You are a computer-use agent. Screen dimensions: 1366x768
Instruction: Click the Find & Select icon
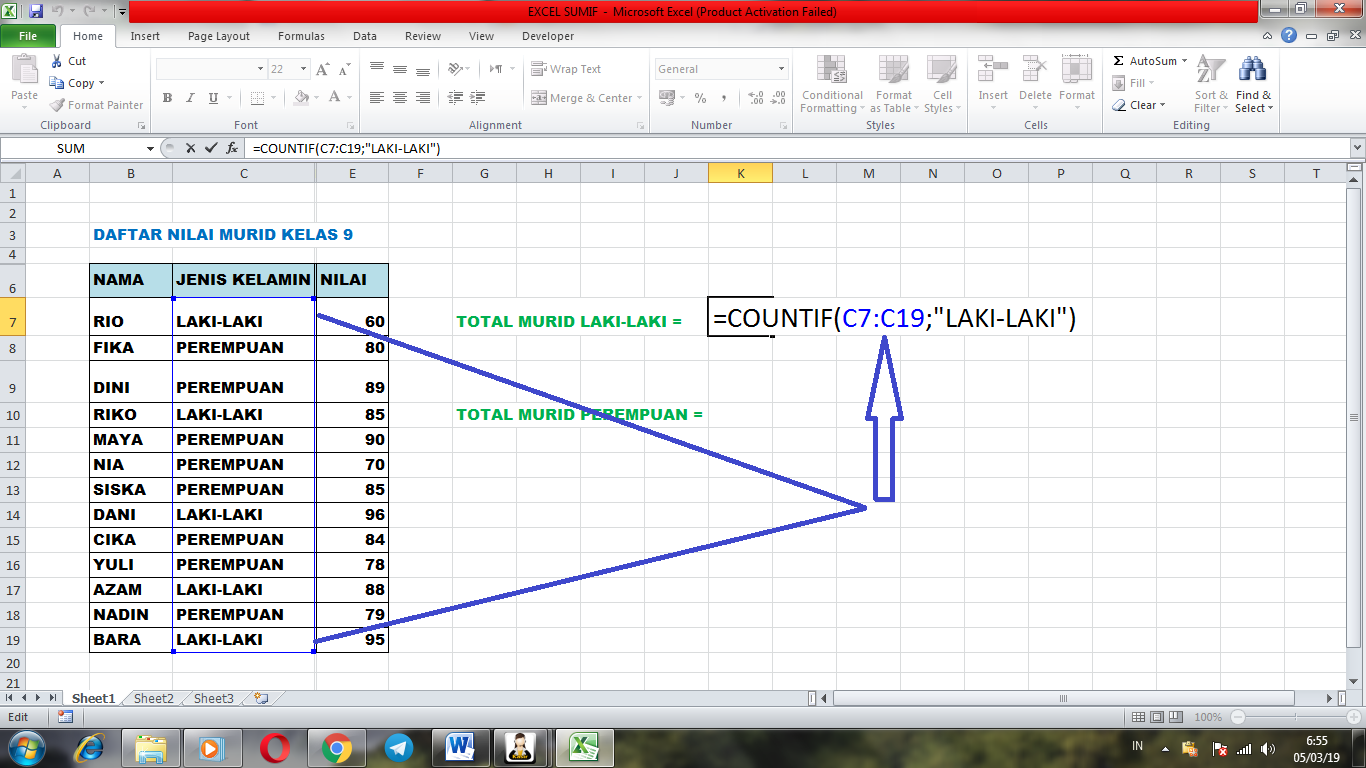click(1253, 86)
